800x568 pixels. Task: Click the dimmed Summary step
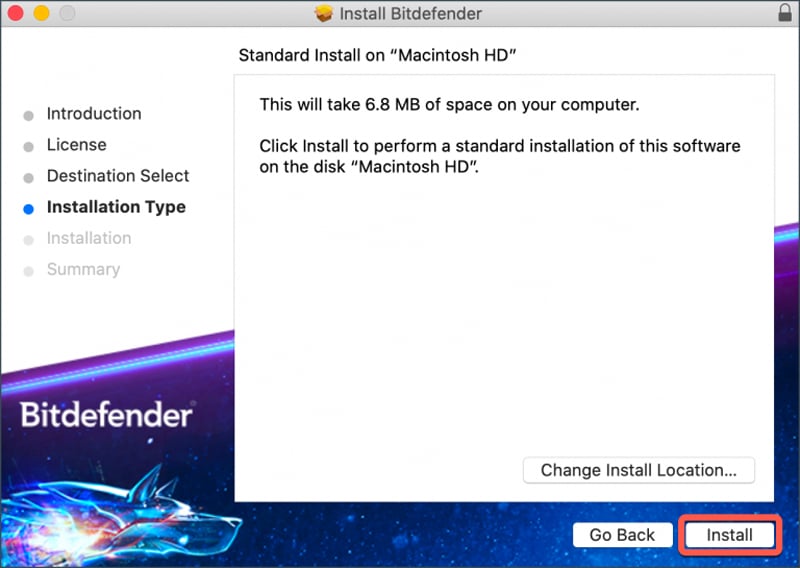click(83, 269)
